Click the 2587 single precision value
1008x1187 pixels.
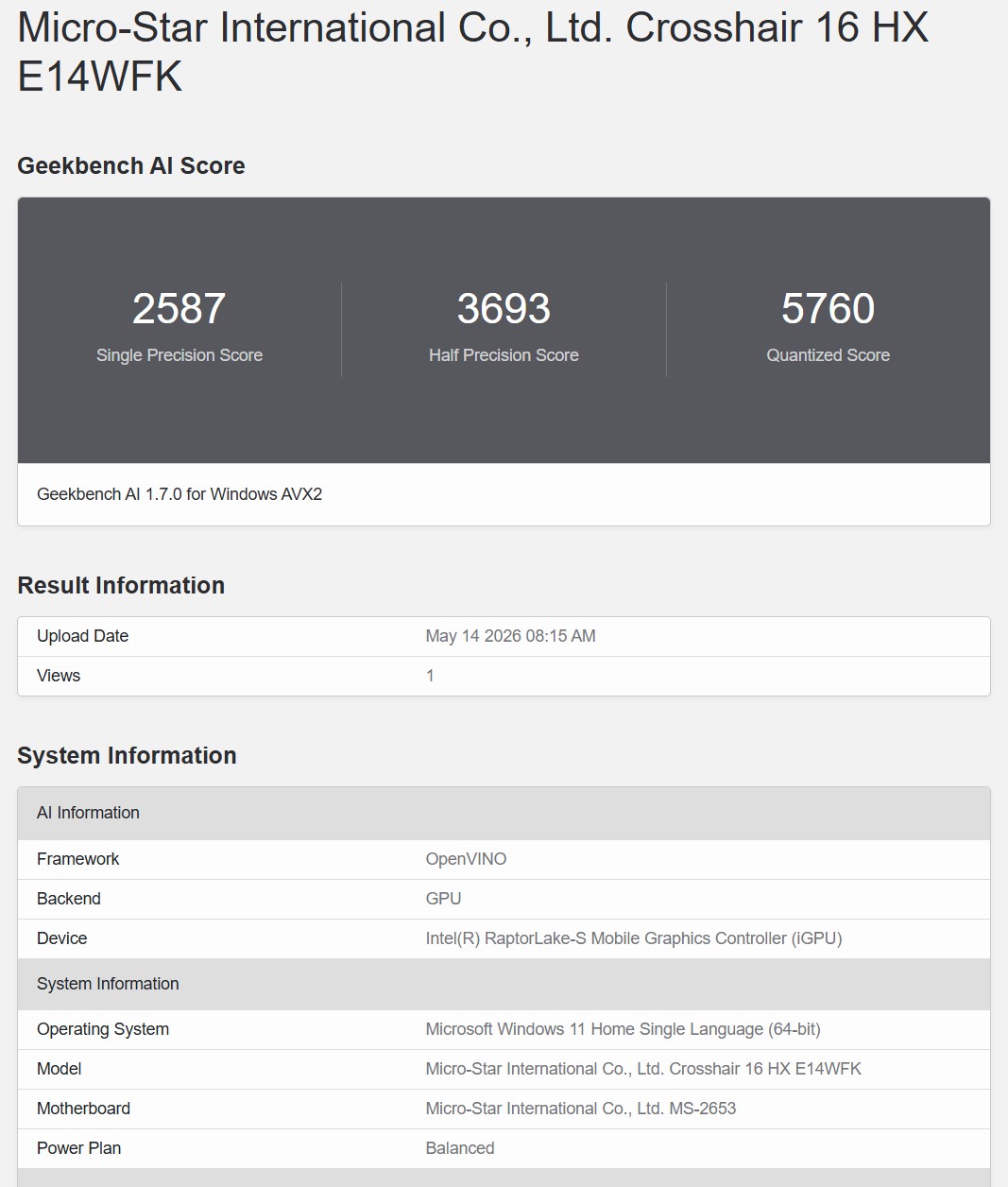point(179,308)
